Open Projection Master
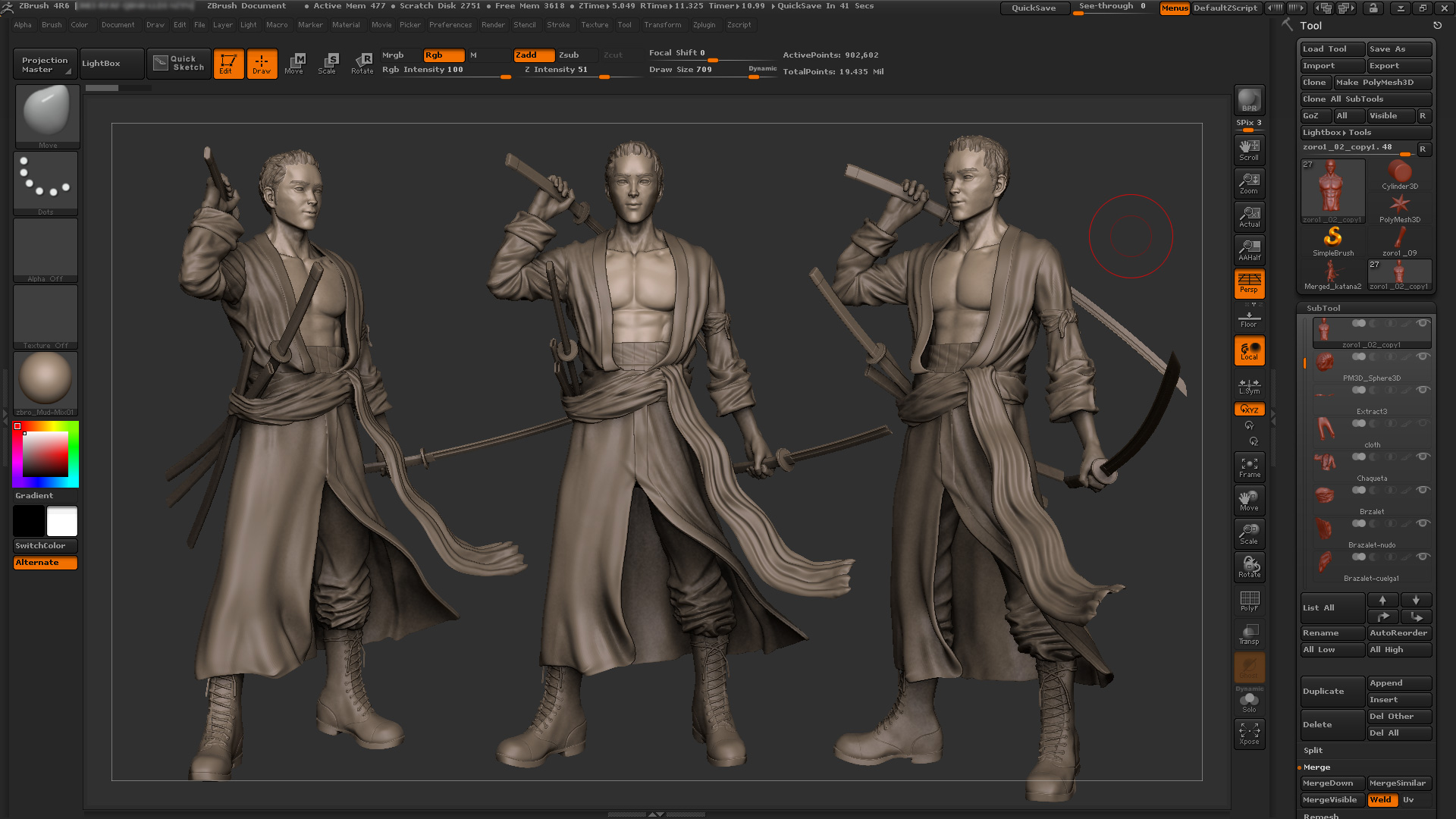This screenshot has height=819, width=1456. click(45, 64)
